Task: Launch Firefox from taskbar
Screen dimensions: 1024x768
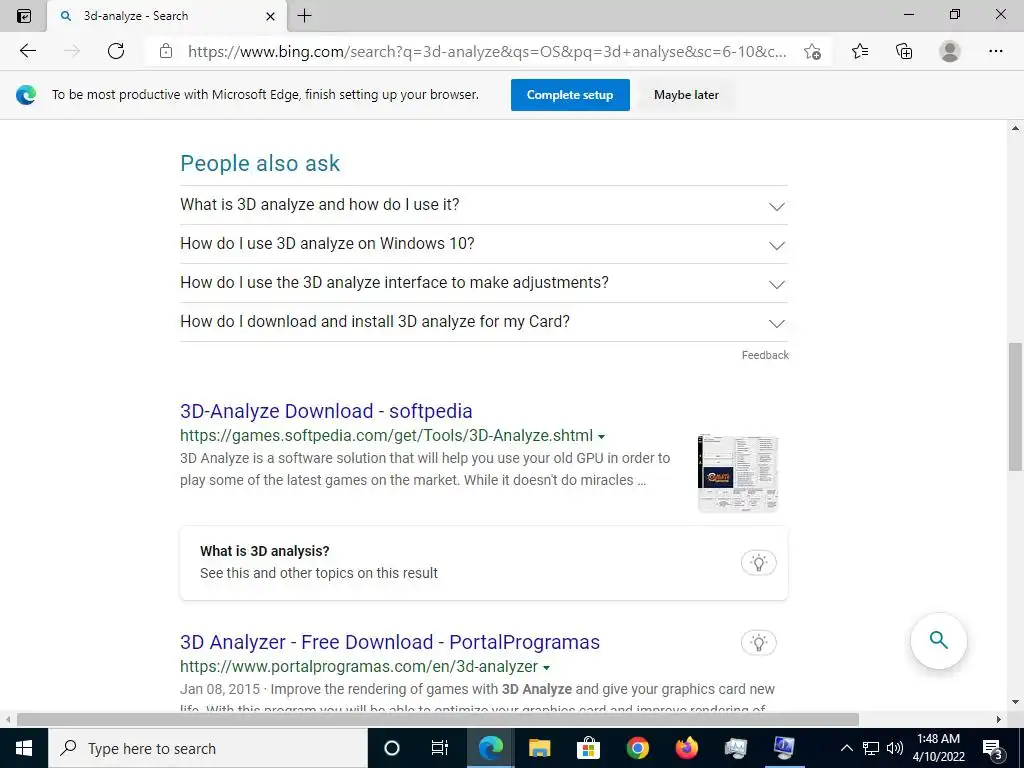Action: [x=686, y=748]
